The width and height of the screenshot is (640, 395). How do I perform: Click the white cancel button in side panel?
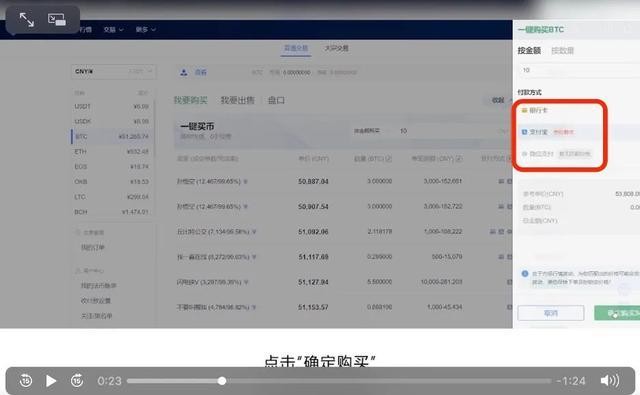pyautogui.click(x=551, y=313)
